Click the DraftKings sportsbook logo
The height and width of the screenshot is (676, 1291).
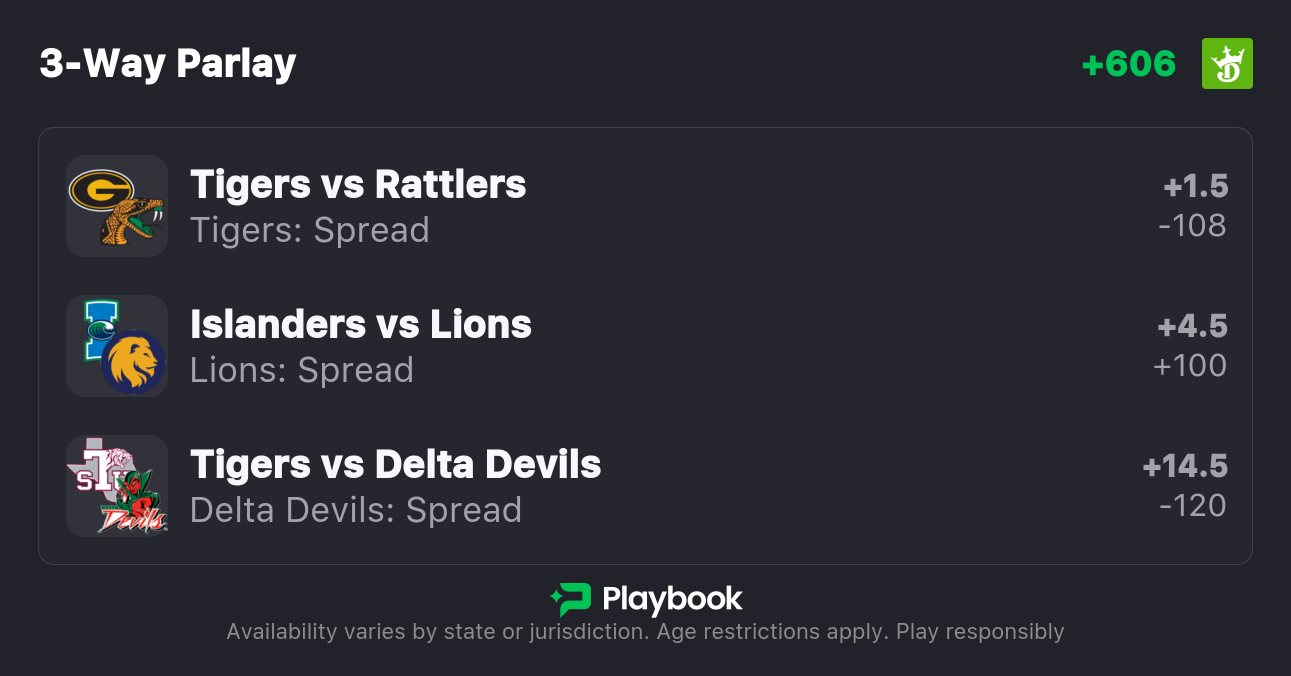pyautogui.click(x=1226, y=64)
